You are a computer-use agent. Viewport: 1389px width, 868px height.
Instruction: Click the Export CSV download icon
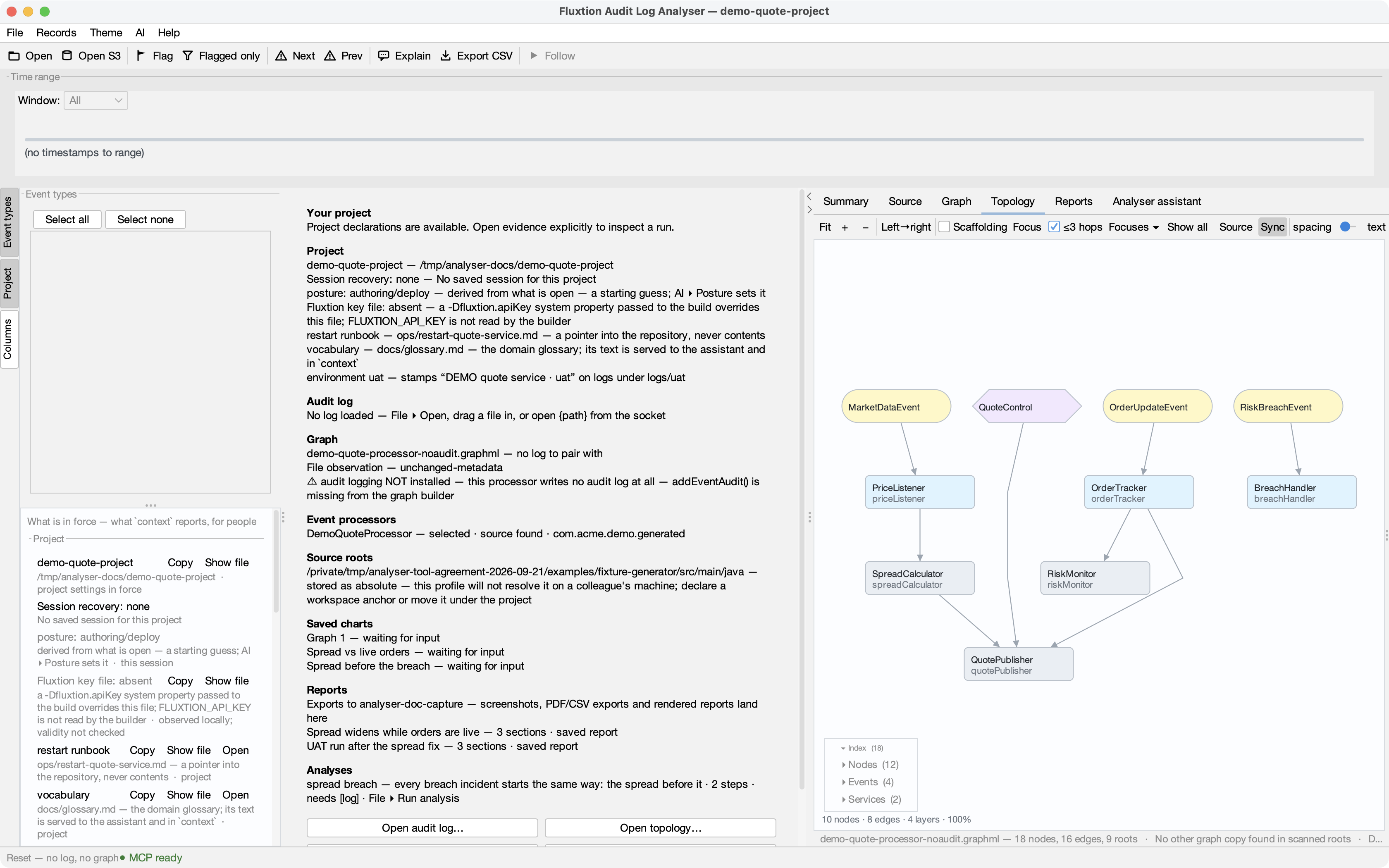[x=445, y=56]
